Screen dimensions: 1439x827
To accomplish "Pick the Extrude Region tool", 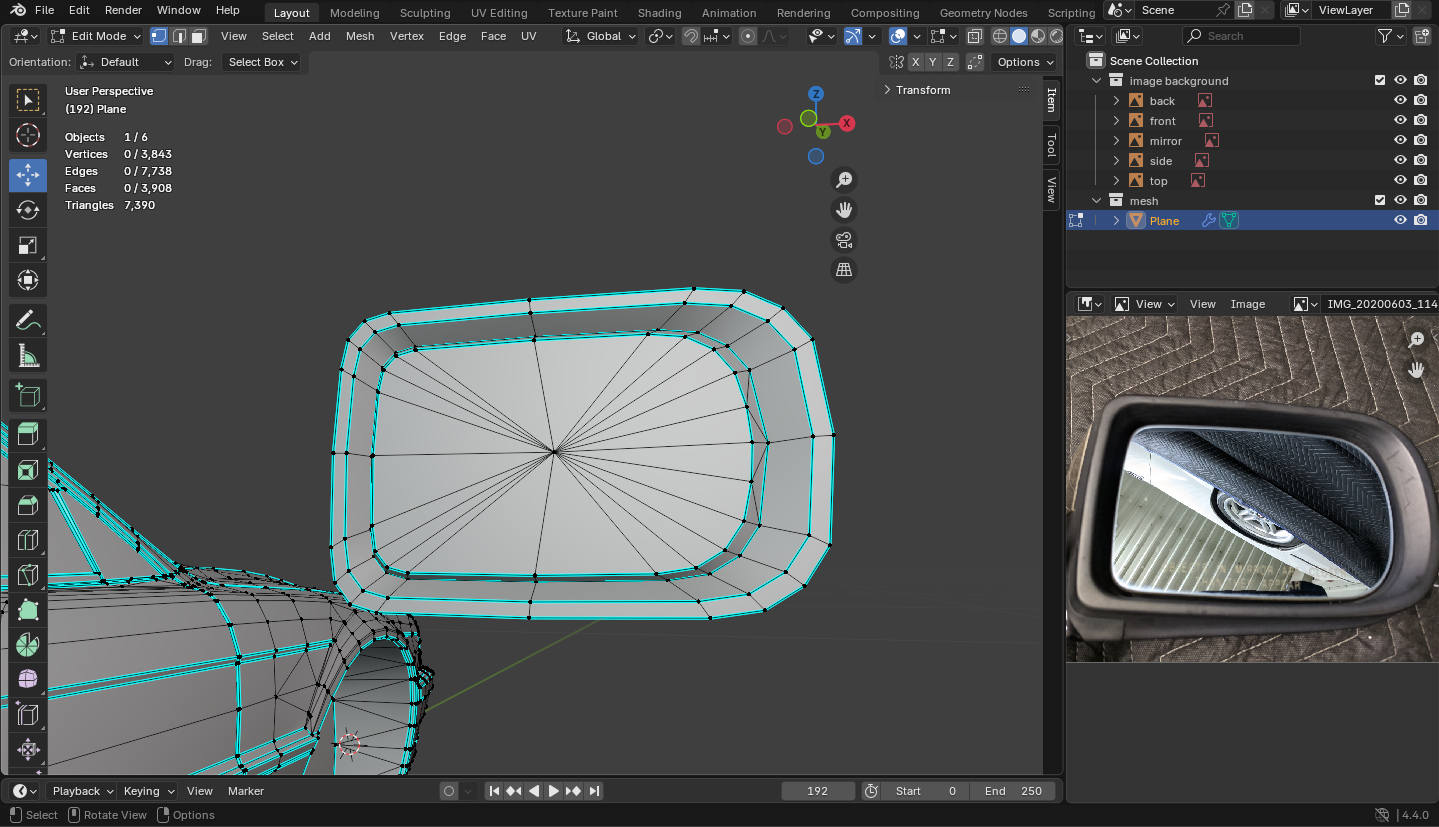I will [x=28, y=434].
